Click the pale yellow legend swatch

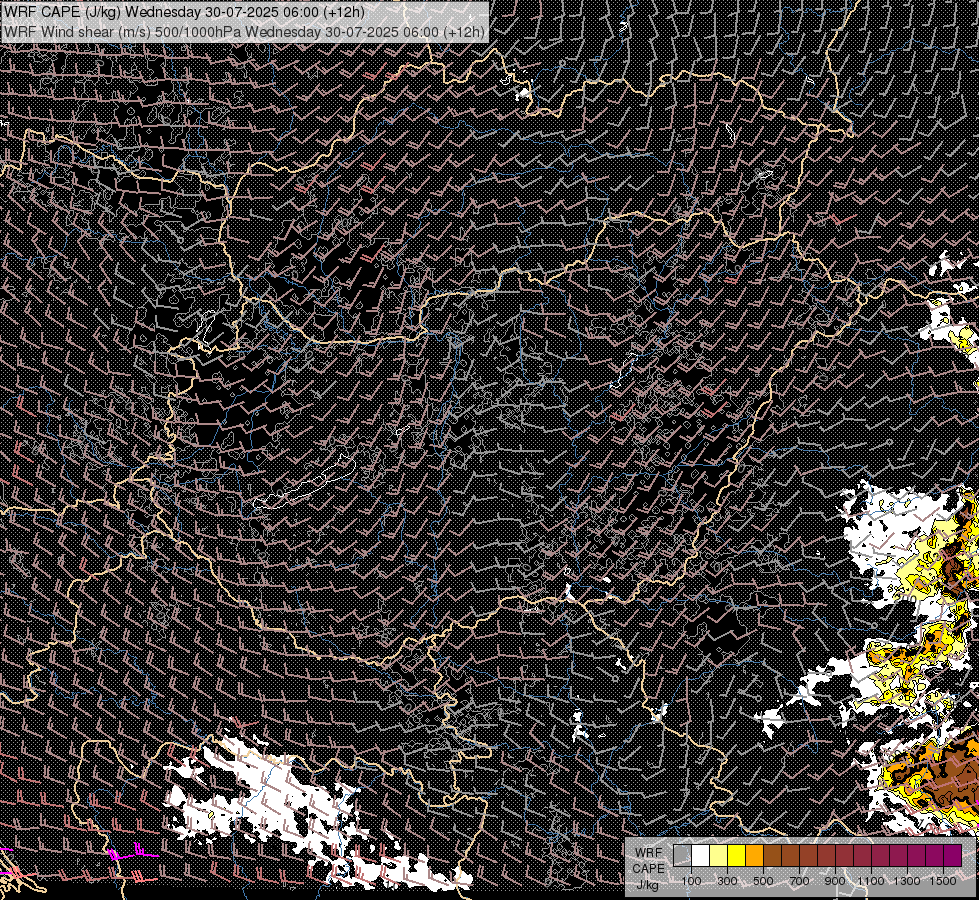coord(719,856)
